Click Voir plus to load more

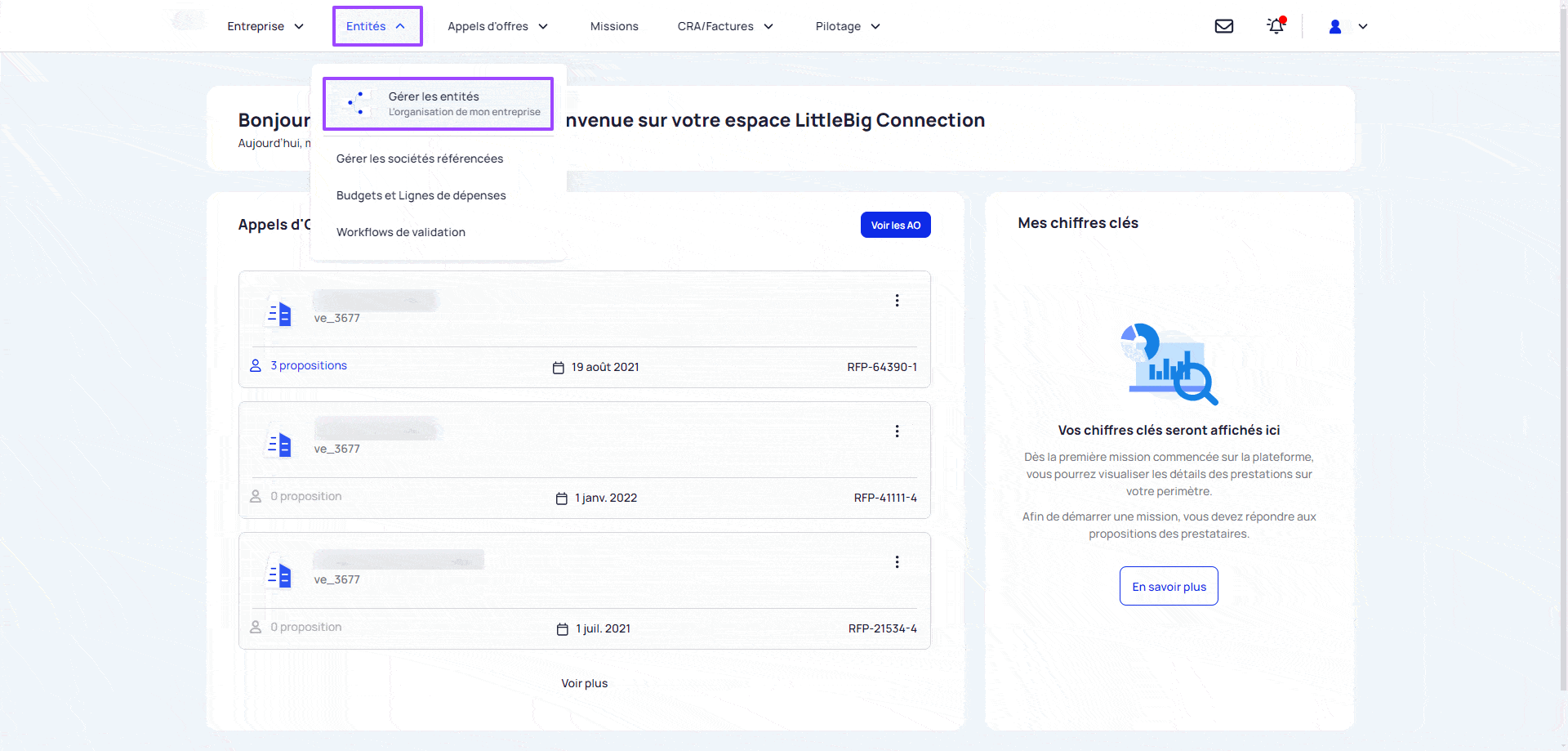[x=584, y=683]
